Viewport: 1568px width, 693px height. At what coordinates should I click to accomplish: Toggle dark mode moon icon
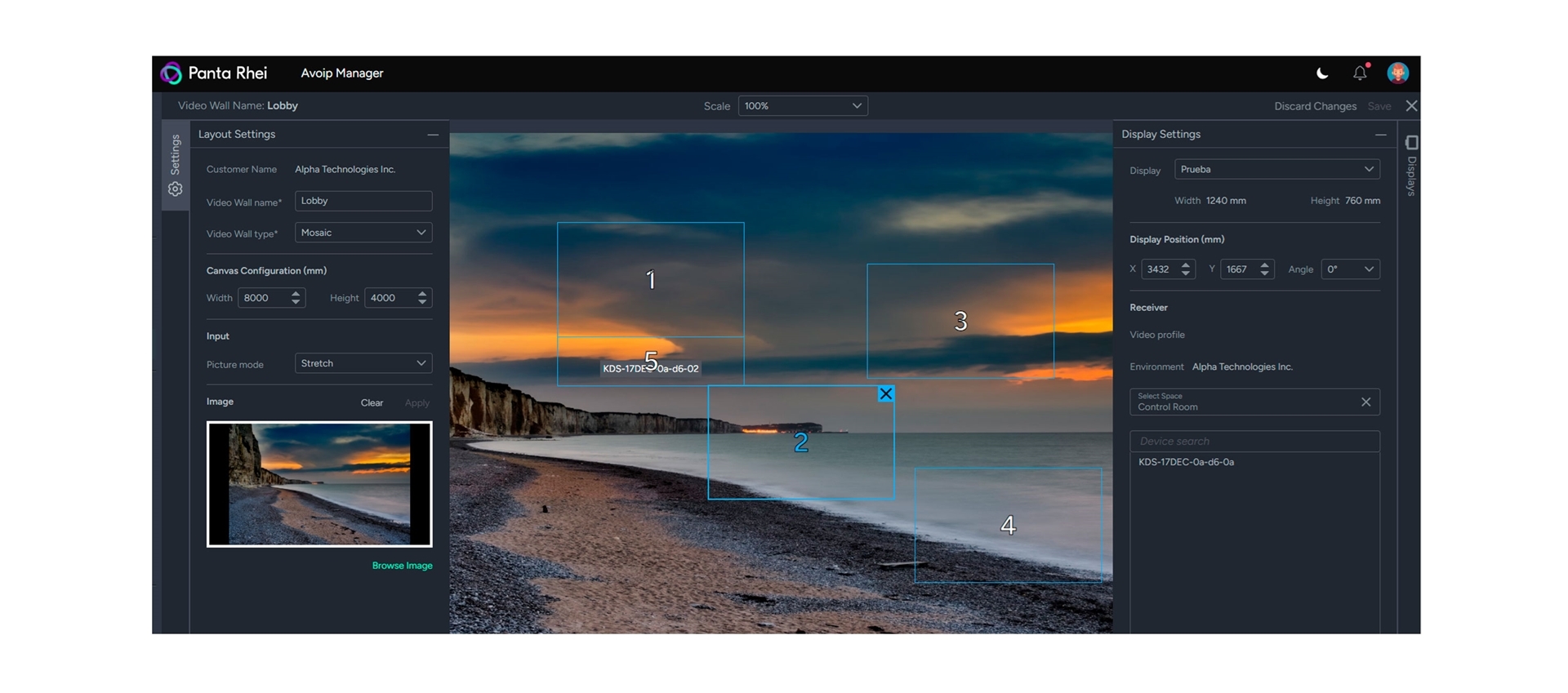tap(1322, 73)
